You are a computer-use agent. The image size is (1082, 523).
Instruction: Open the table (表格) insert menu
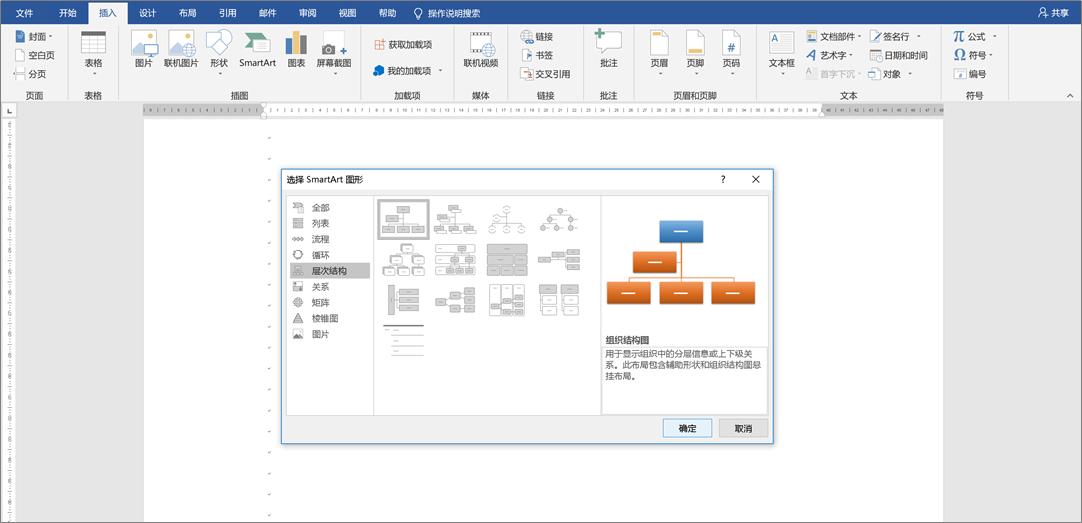(x=93, y=54)
